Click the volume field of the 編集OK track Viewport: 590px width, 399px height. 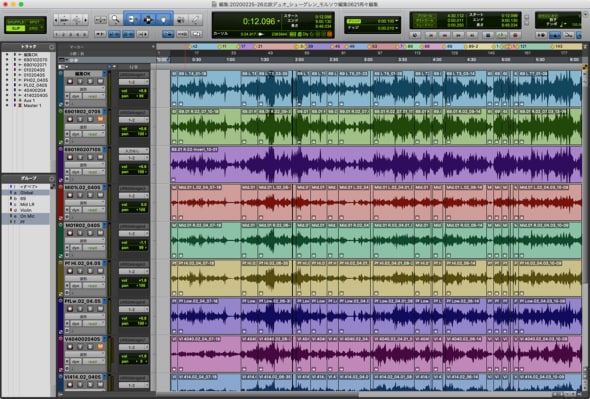coord(134,91)
